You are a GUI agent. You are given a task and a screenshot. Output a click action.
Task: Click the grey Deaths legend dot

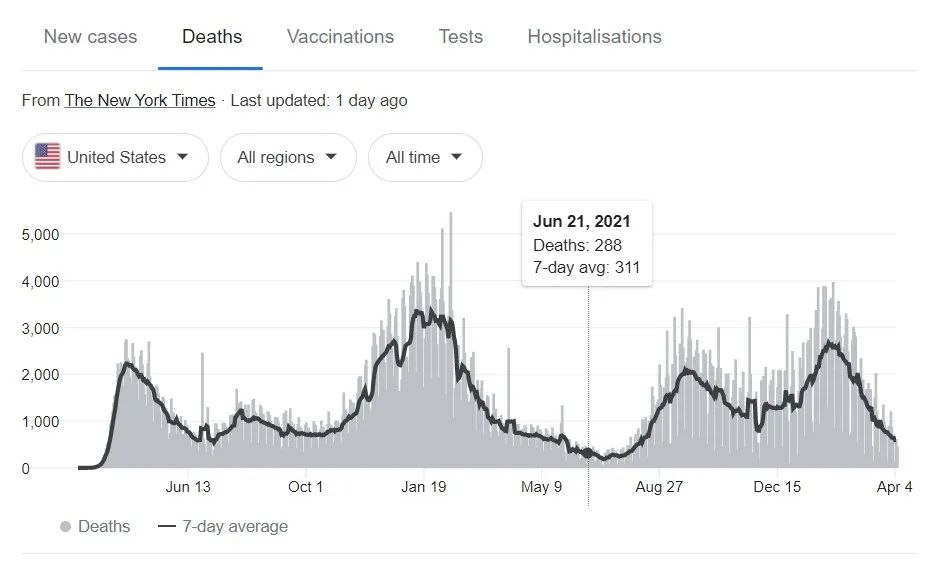[66, 526]
